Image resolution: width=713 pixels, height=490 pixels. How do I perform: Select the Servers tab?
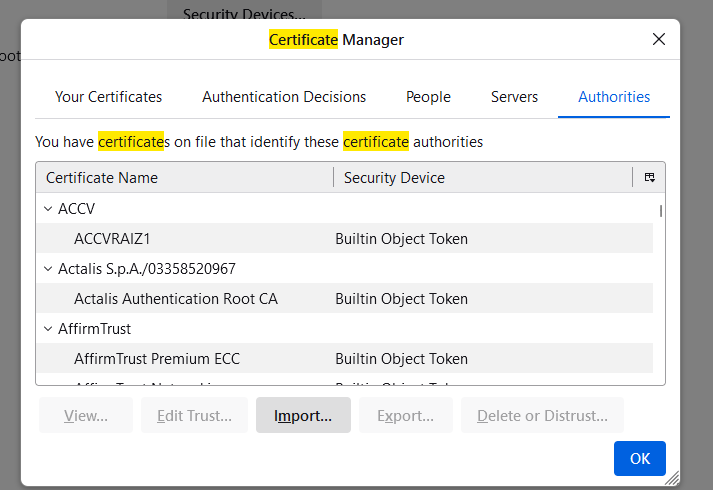click(x=514, y=97)
